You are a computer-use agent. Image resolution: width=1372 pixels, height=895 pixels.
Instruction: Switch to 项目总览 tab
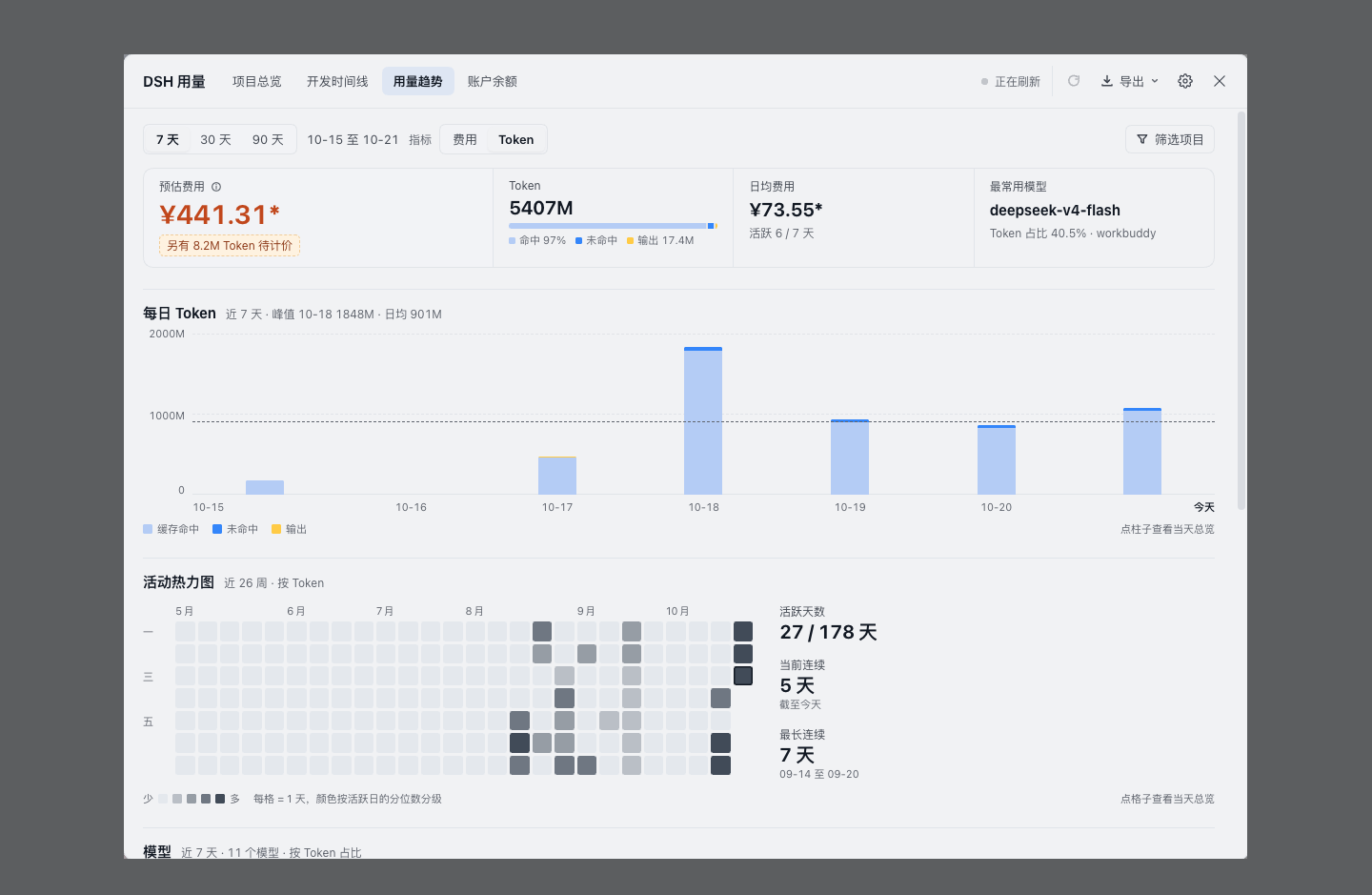click(257, 81)
